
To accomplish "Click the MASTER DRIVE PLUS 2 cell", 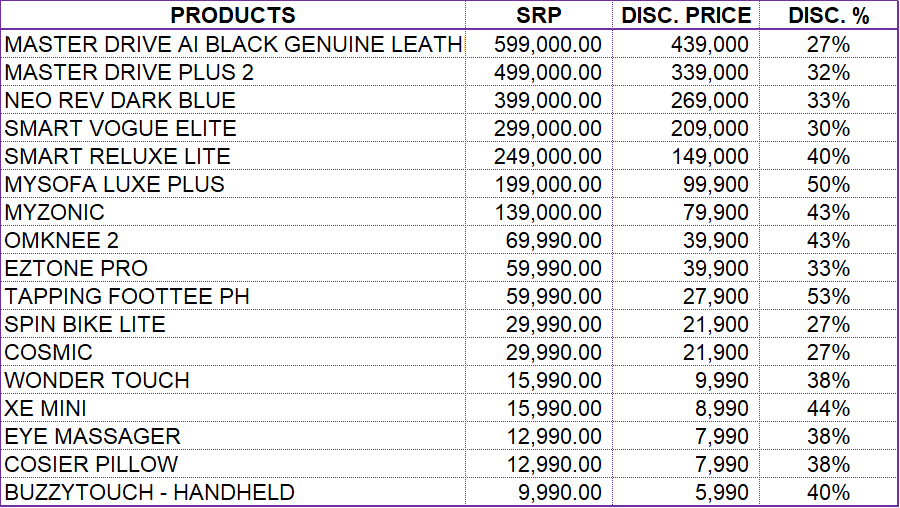I will point(233,72).
